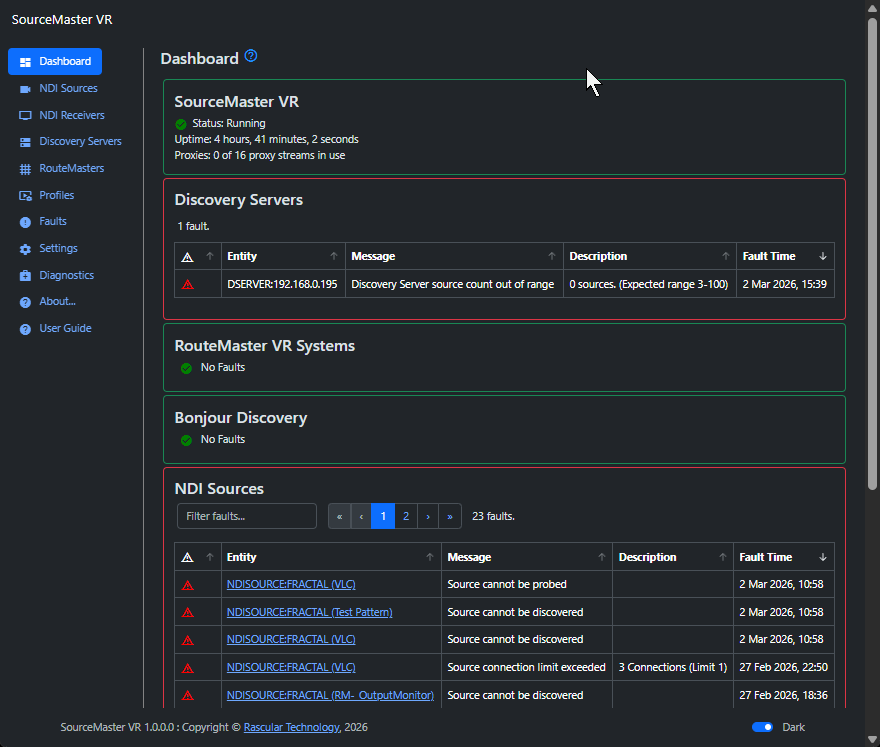Click the Settings gear icon in the sidebar

[25, 249]
